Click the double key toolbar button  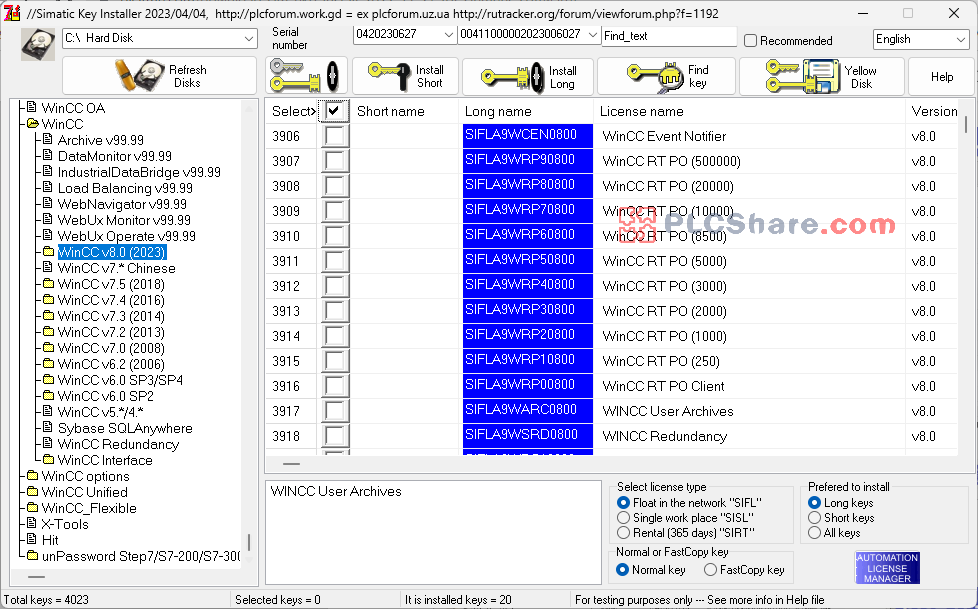[x=306, y=76]
